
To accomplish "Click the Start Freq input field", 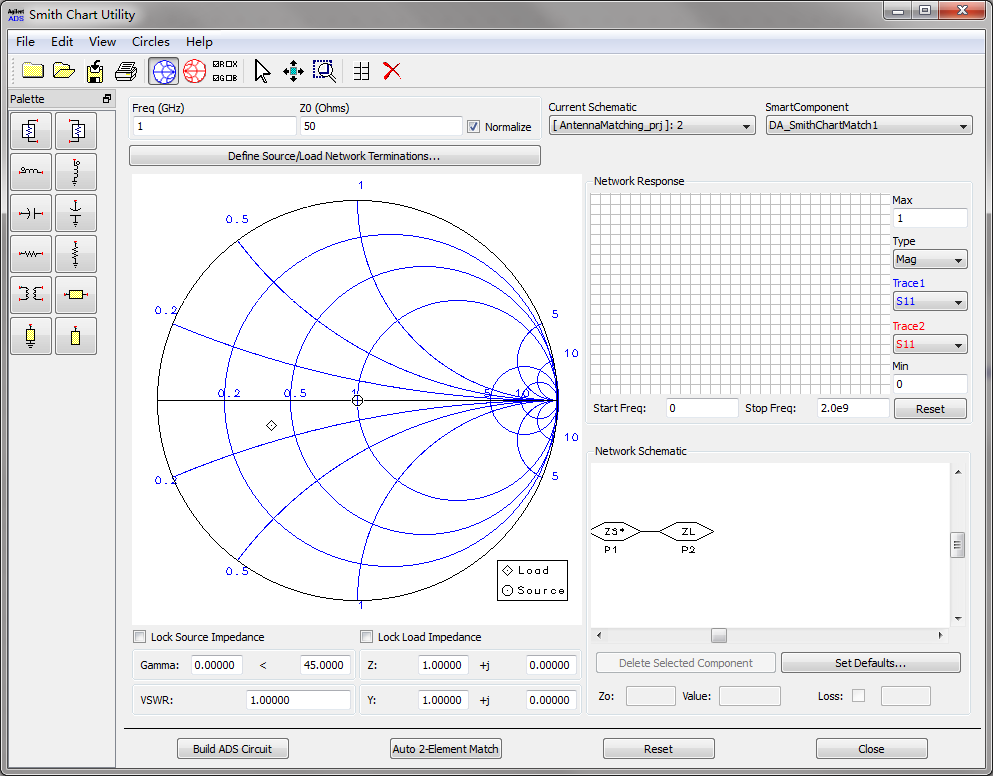I will (702, 408).
